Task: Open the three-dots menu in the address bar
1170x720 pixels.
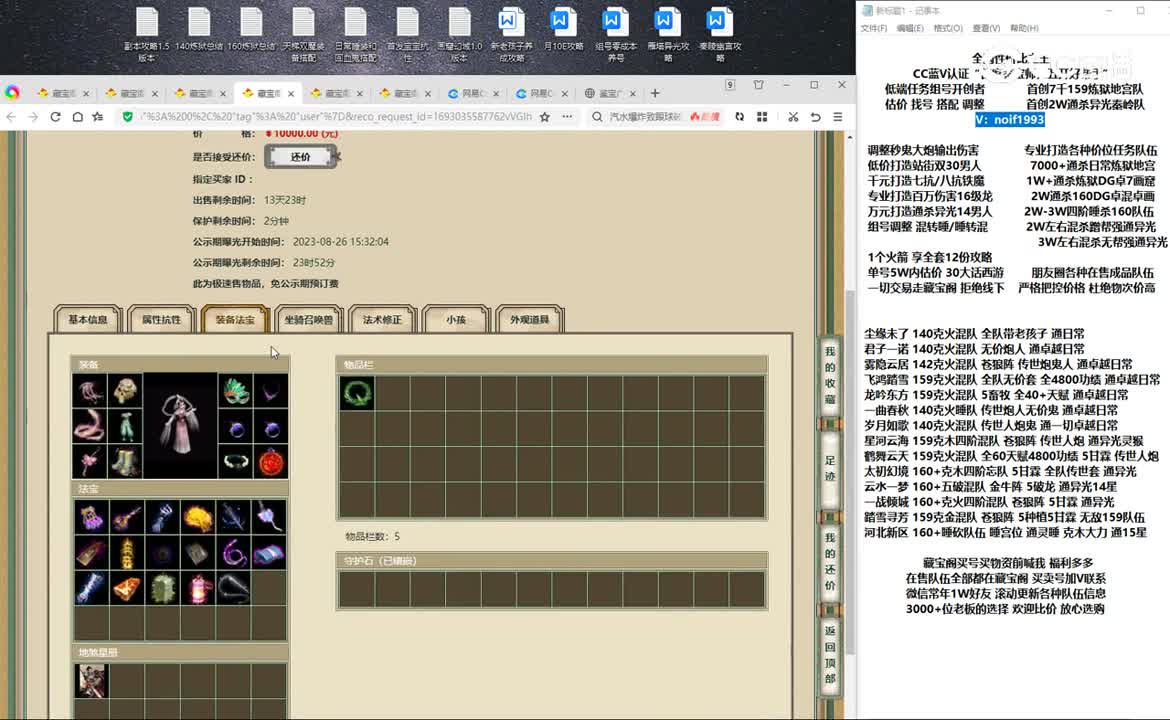Action: (568, 117)
